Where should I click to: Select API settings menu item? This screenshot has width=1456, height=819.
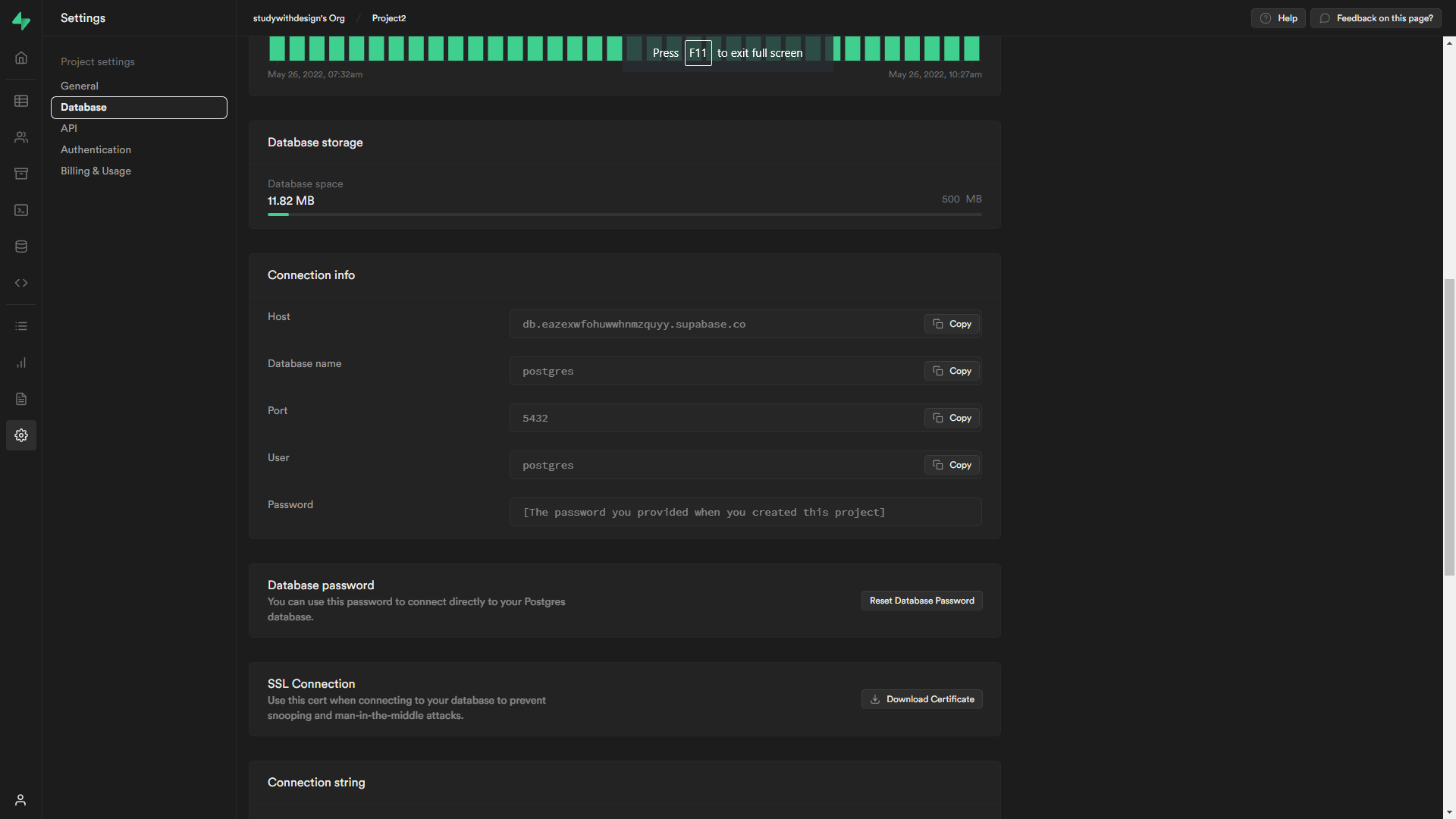tap(69, 128)
